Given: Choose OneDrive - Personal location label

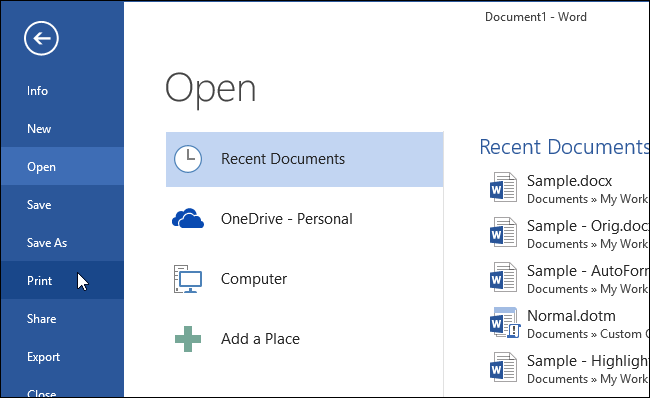Looking at the screenshot, I should [x=286, y=219].
